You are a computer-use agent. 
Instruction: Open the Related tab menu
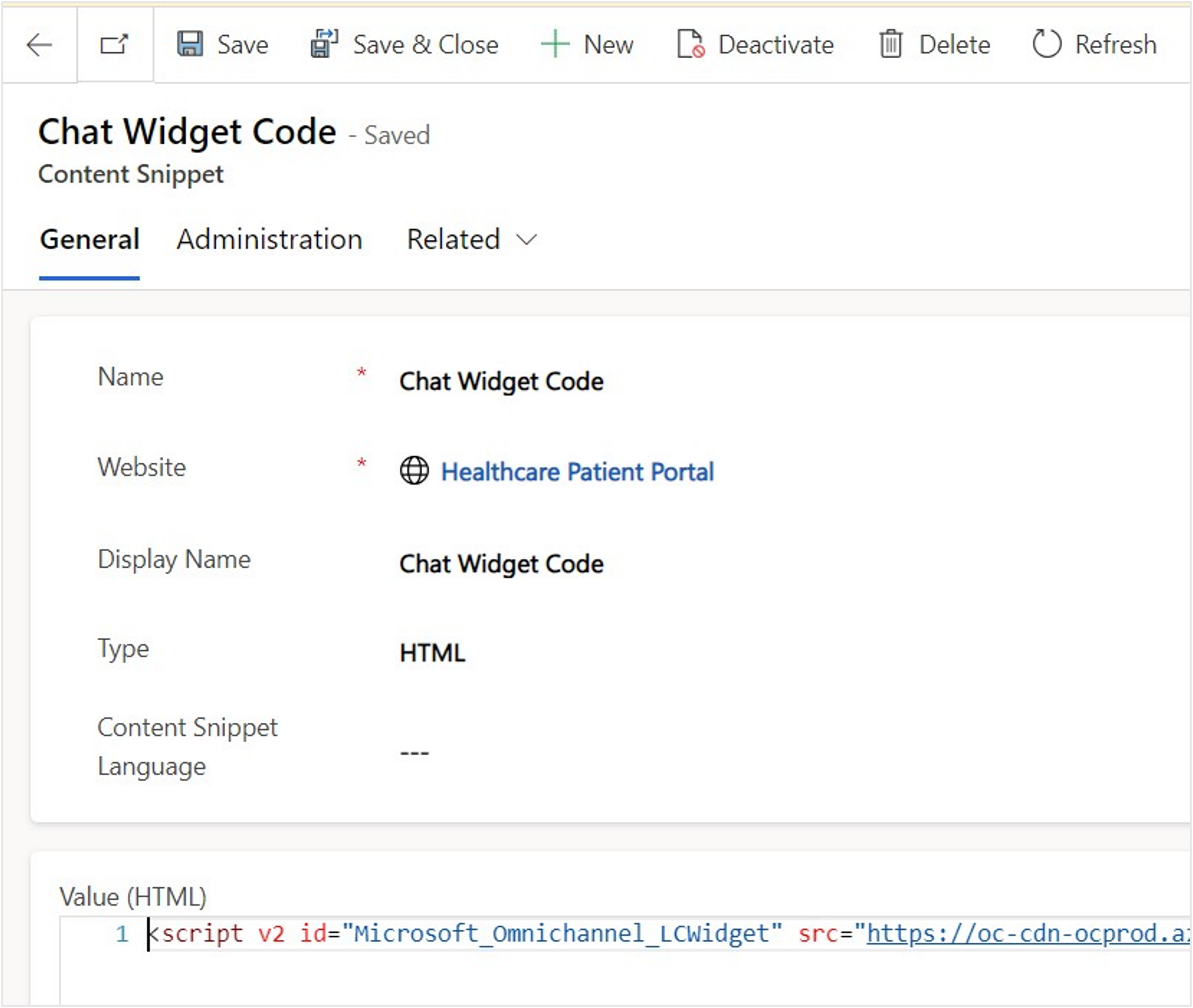472,239
